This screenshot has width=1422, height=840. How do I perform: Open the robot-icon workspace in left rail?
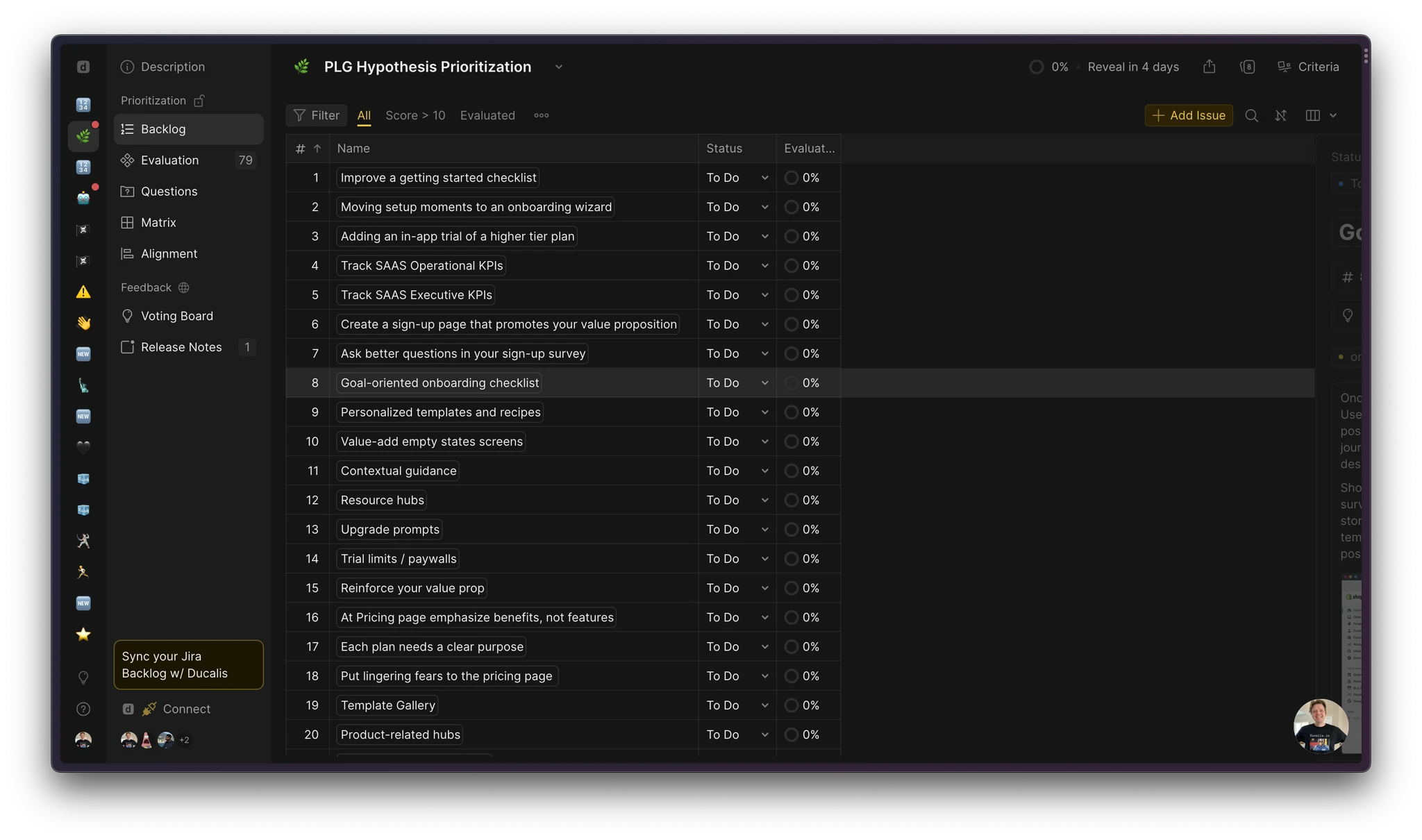pos(83,198)
